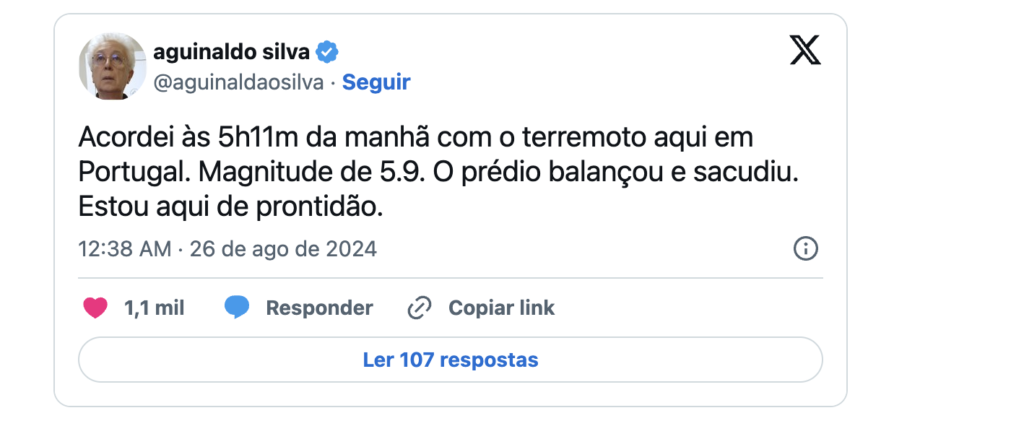Click the blue verified badge
The image size is (1024, 439).
click(328, 52)
